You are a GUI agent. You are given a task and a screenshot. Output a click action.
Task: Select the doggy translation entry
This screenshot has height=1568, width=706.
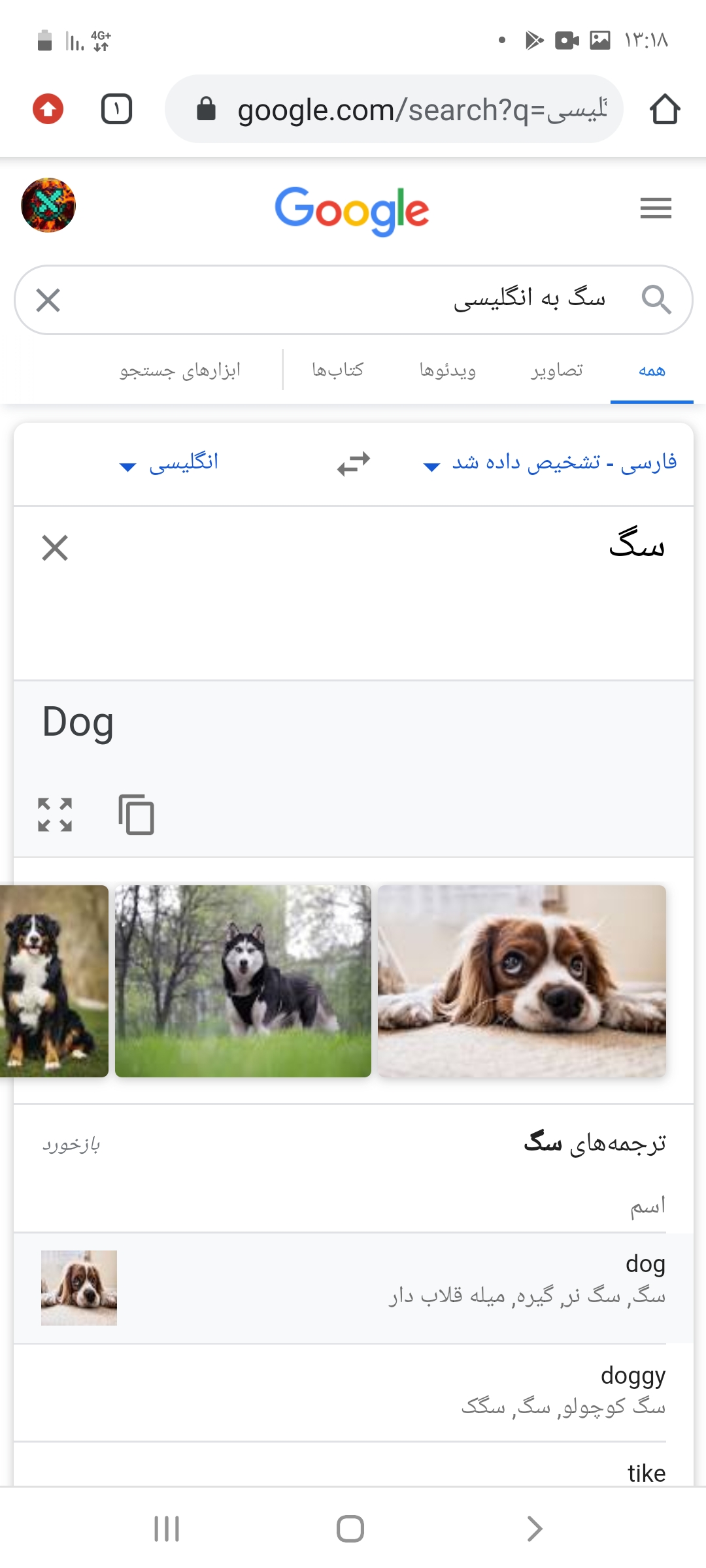click(x=353, y=1392)
